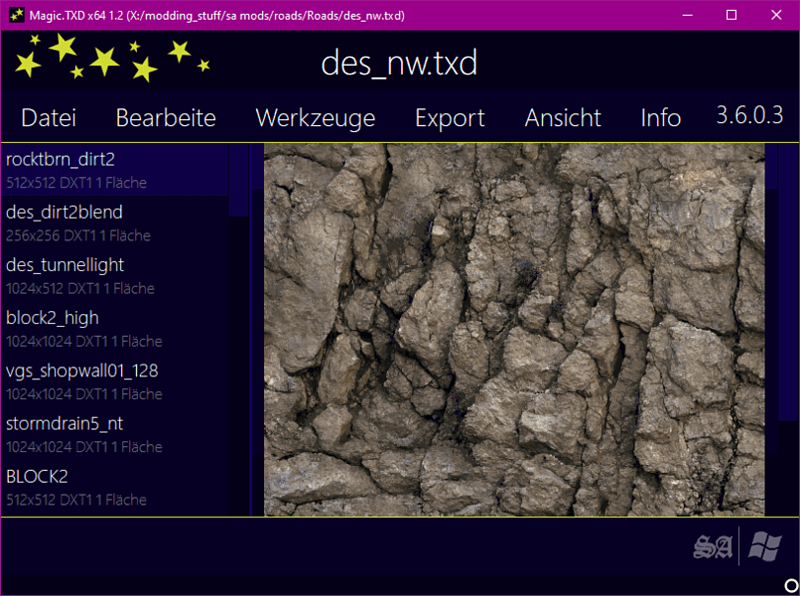The height and width of the screenshot is (596, 800).
Task: Click the rock texture preview image
Action: point(514,330)
